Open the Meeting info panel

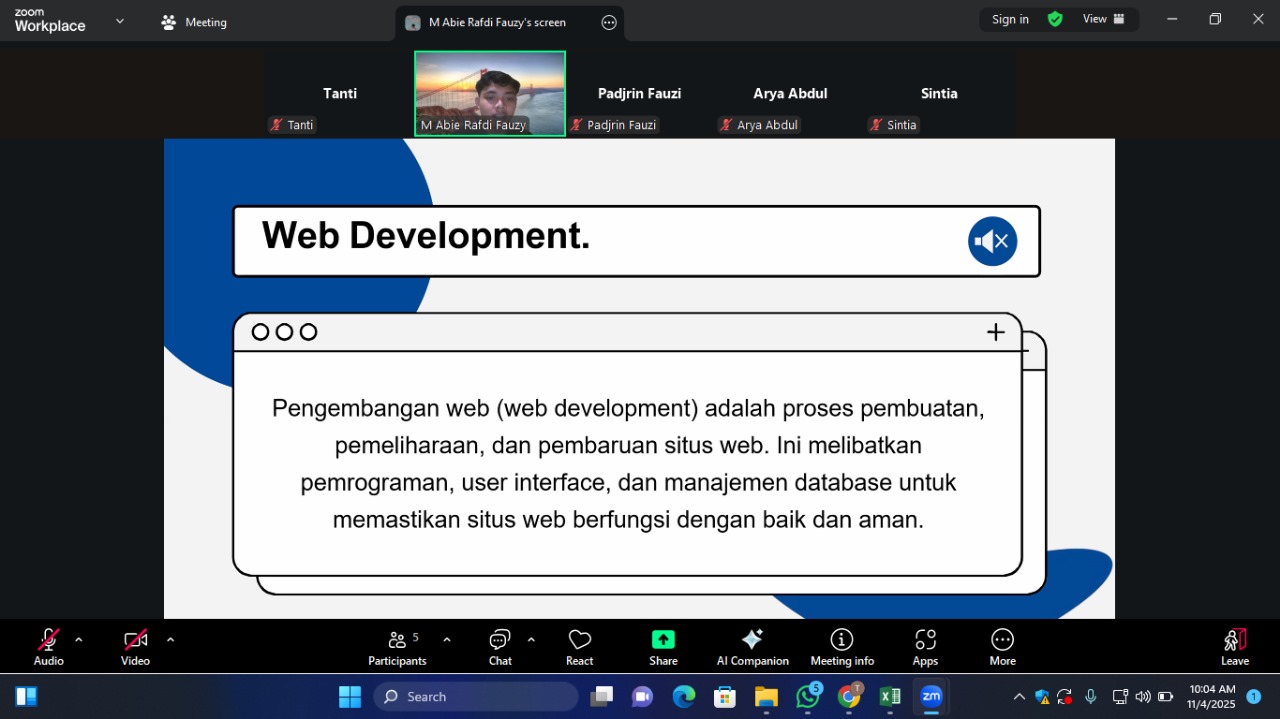[x=842, y=646]
